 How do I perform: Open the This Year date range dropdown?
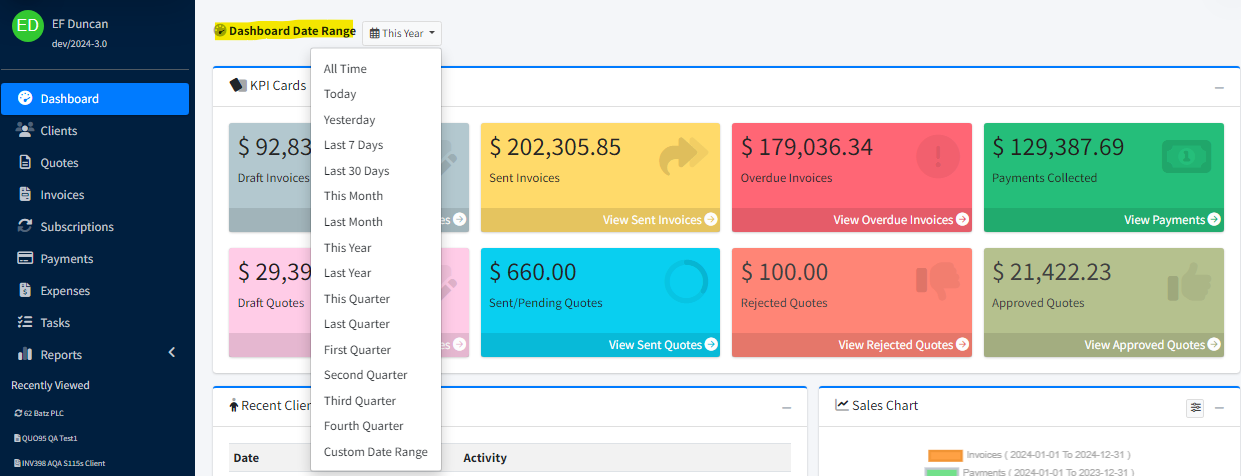pos(402,33)
